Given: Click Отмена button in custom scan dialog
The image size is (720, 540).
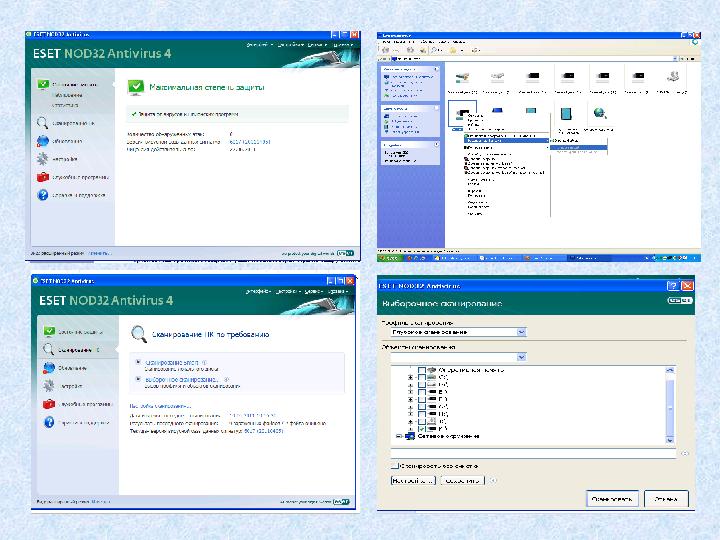Looking at the screenshot, I should [666, 499].
